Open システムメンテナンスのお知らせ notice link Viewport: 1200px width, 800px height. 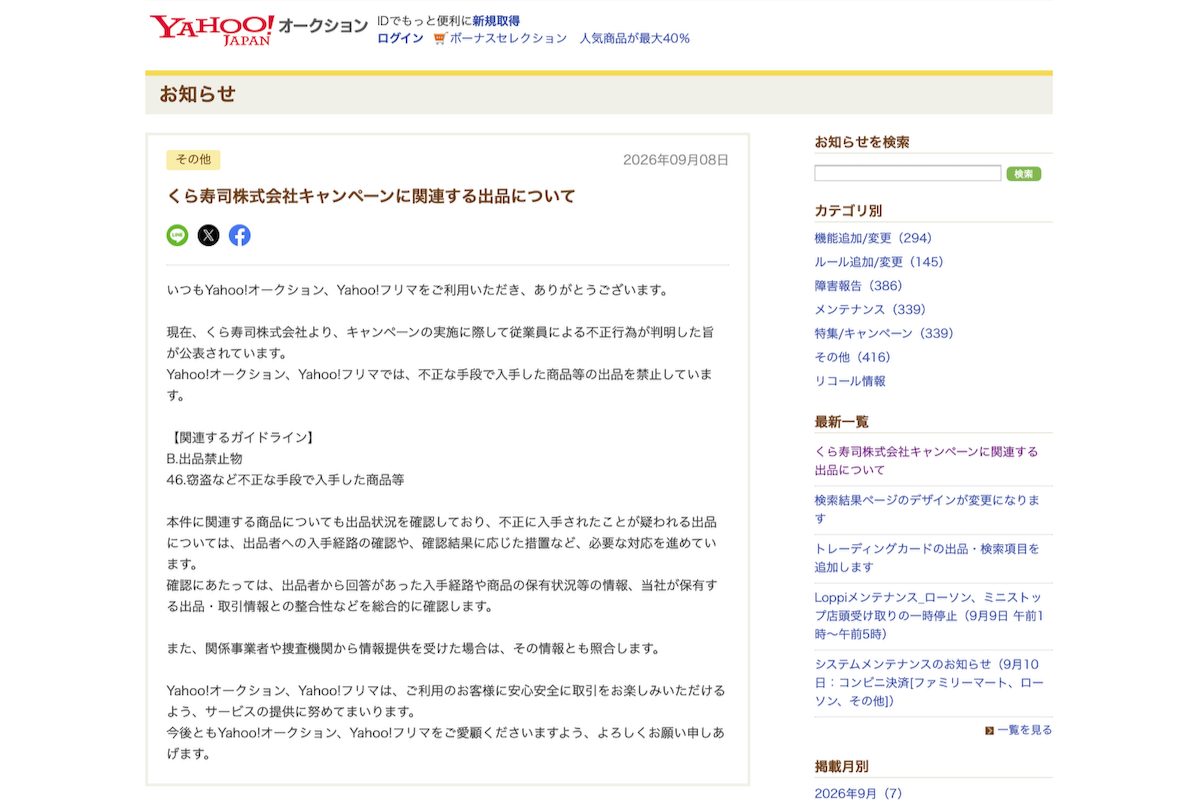click(x=928, y=682)
